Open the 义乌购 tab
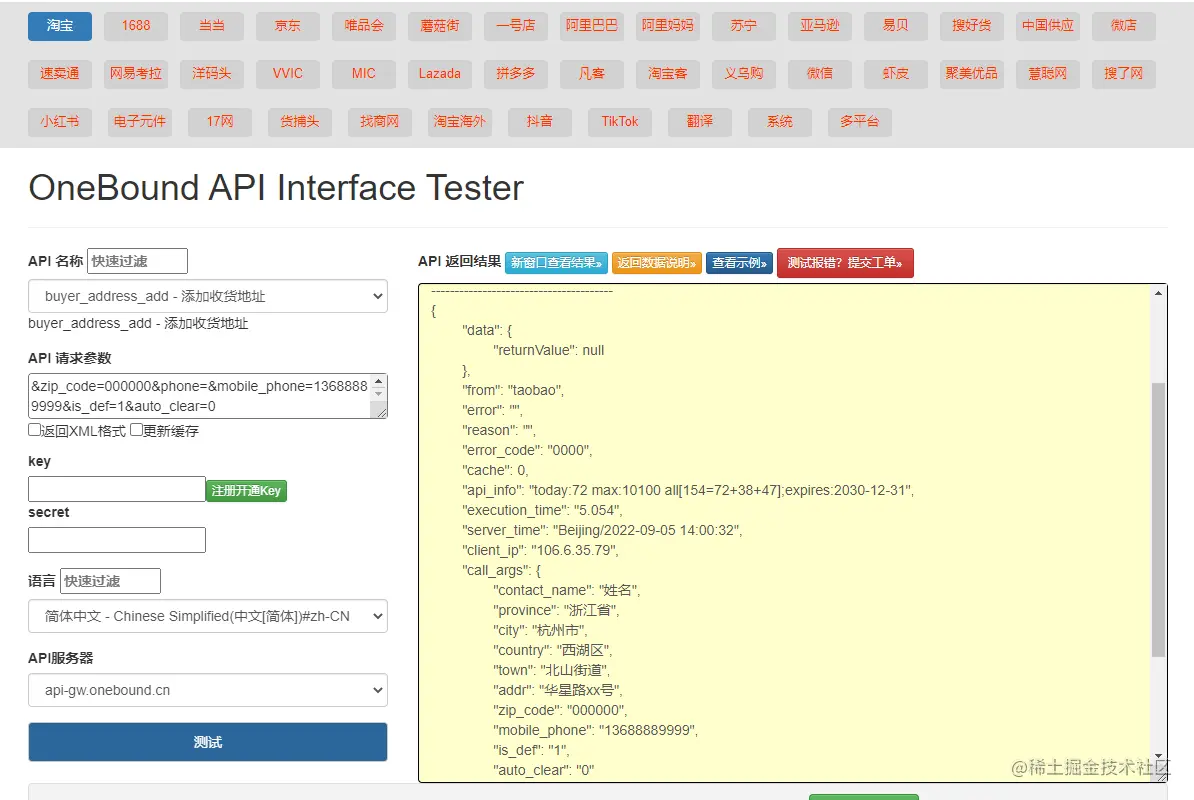This screenshot has height=800, width=1194. tap(744, 74)
